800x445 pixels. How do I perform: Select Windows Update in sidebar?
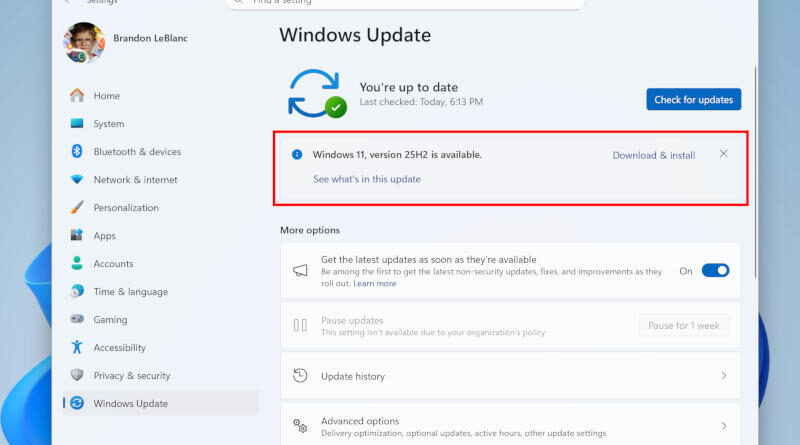coord(161,403)
